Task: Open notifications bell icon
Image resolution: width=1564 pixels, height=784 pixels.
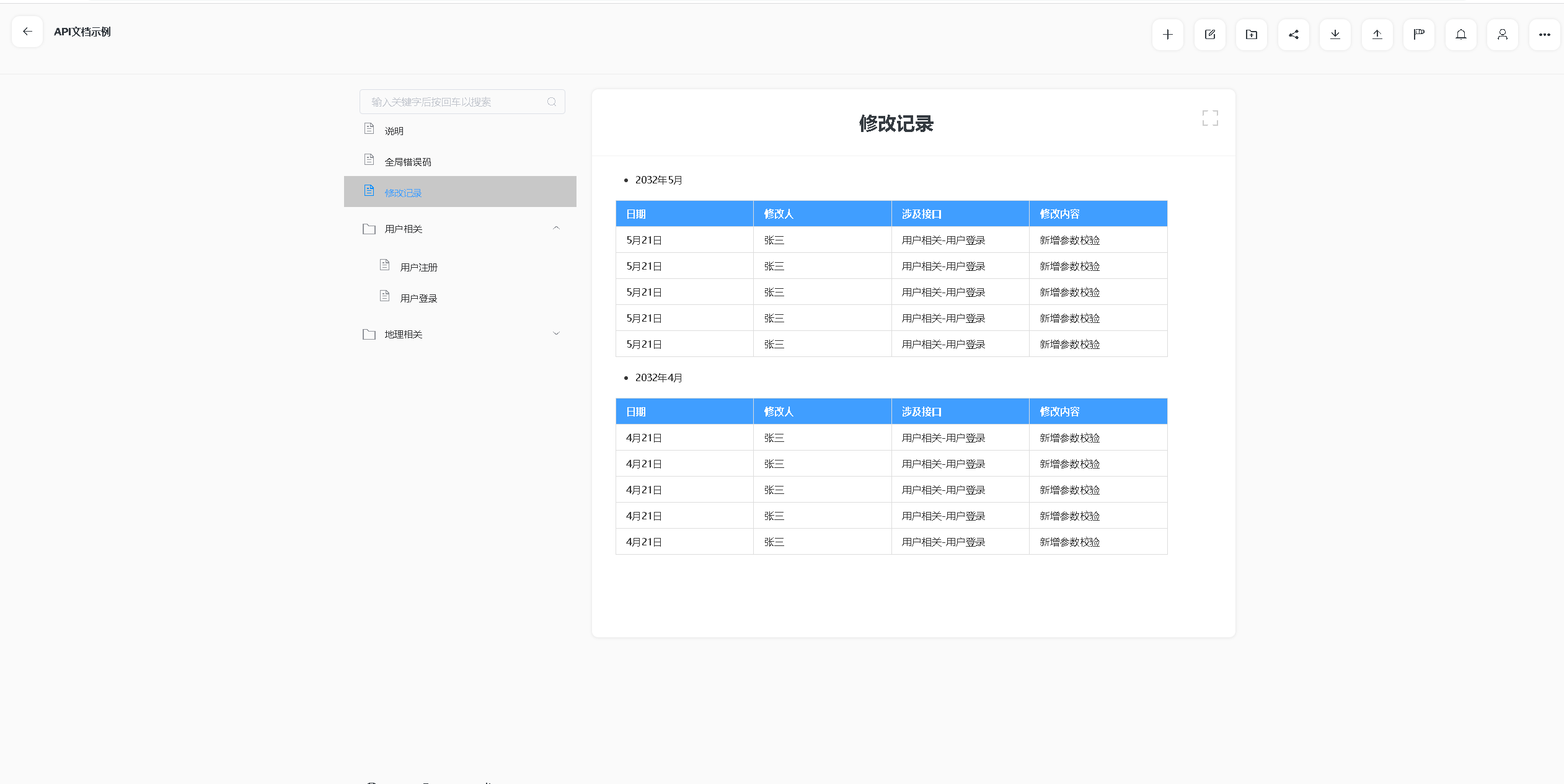Action: point(1460,35)
